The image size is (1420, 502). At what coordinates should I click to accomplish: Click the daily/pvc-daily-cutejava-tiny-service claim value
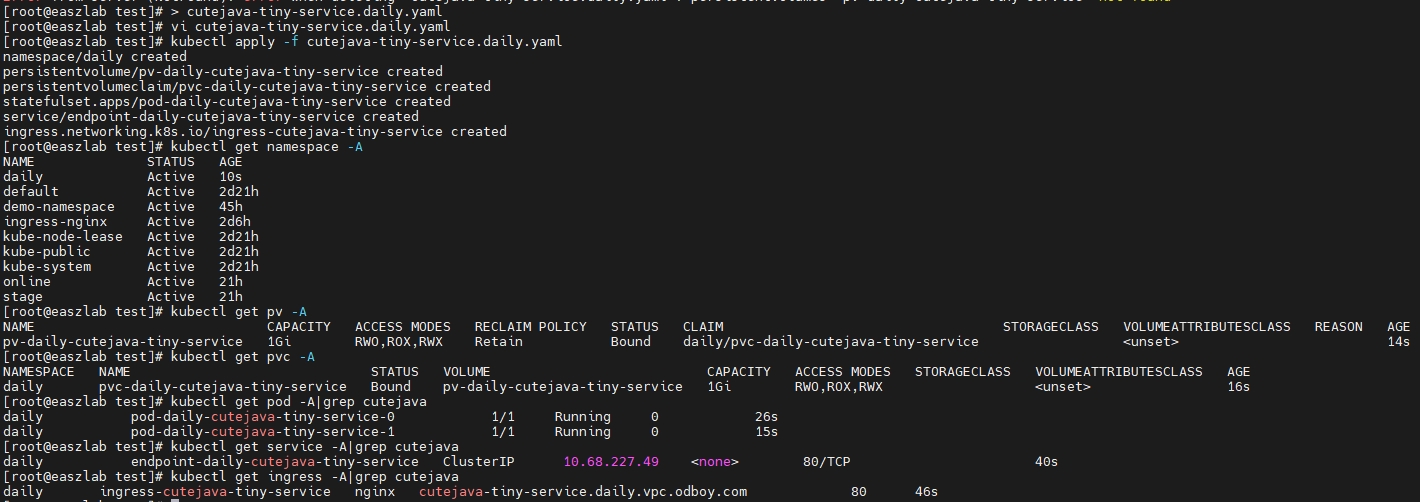click(x=830, y=342)
